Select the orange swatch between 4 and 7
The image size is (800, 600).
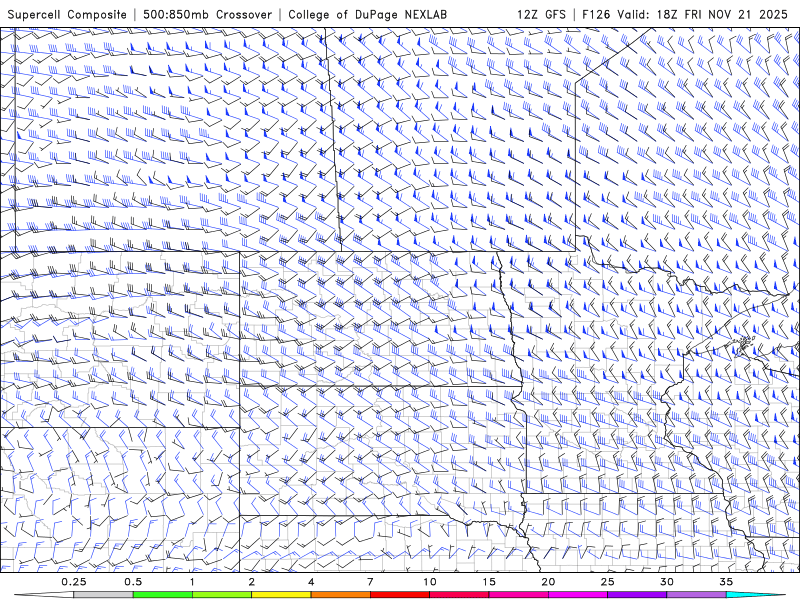pos(340,594)
